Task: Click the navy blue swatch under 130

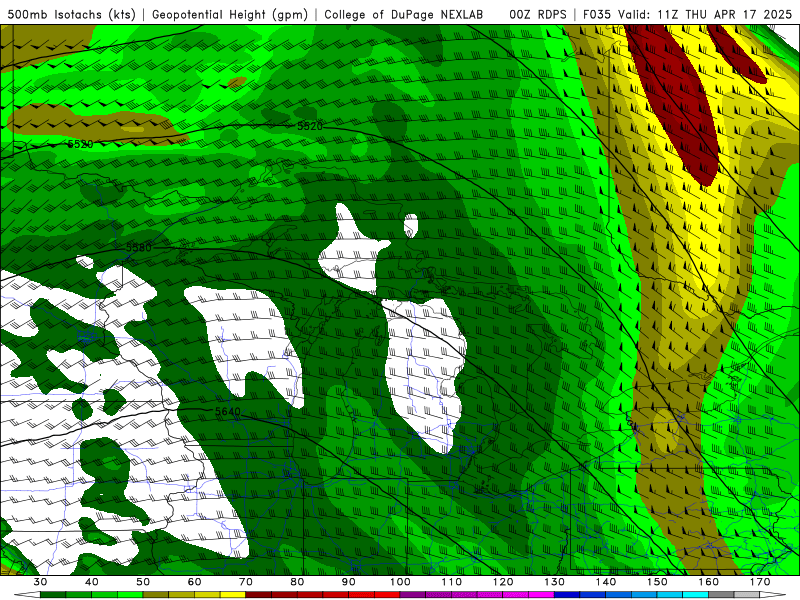Action: point(567,596)
